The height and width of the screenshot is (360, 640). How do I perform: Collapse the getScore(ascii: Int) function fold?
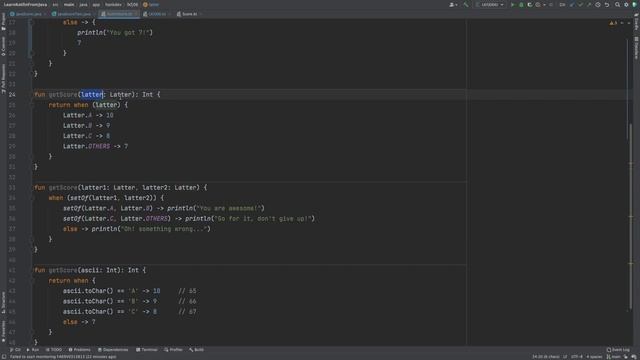31,270
